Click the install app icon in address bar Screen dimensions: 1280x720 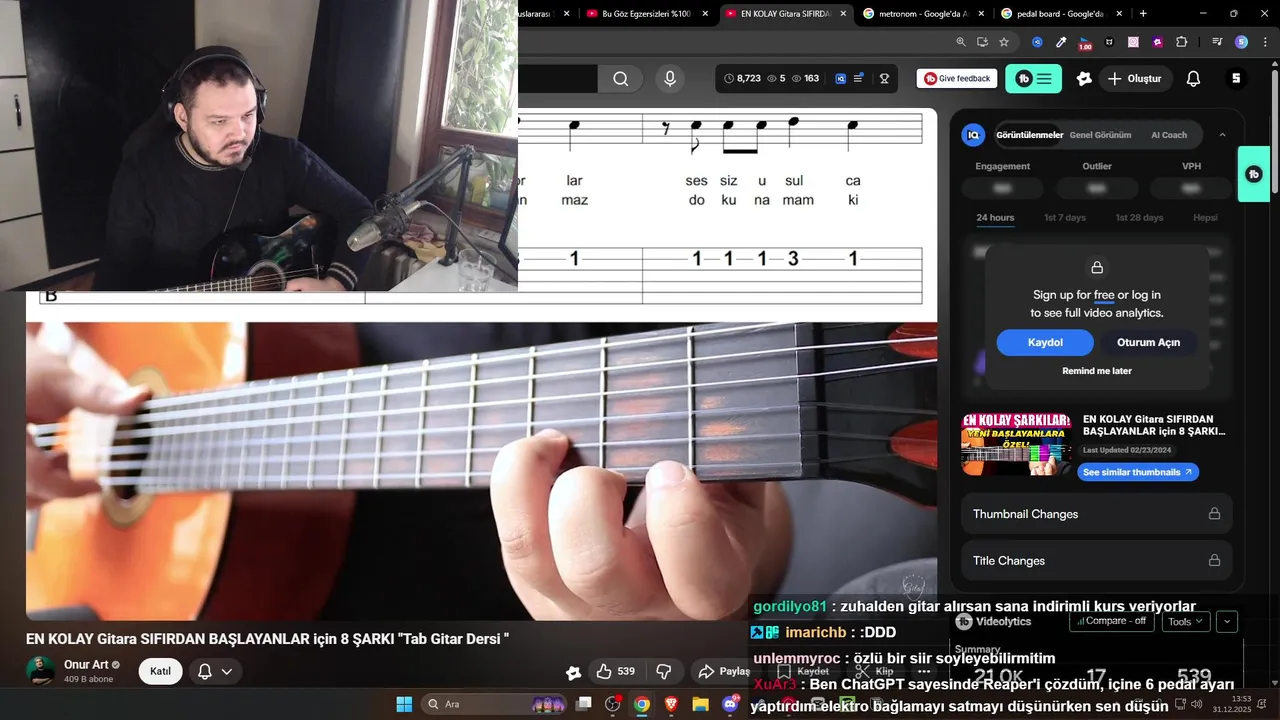(982, 42)
